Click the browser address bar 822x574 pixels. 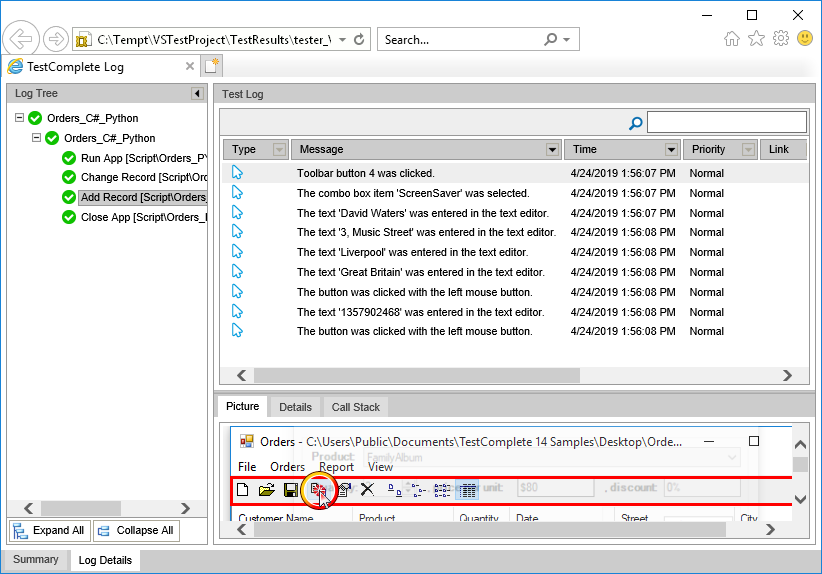(x=214, y=39)
